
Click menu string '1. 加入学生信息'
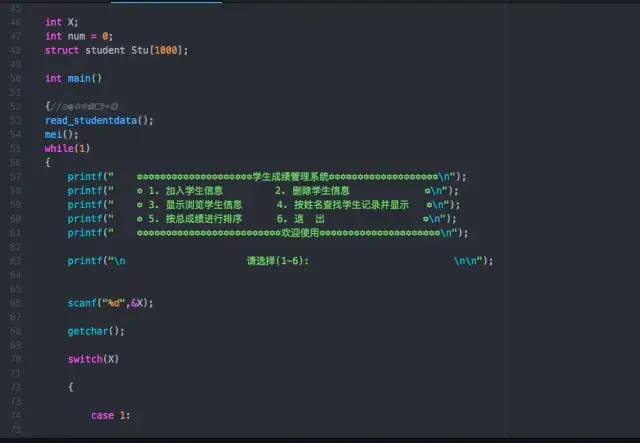pos(186,191)
